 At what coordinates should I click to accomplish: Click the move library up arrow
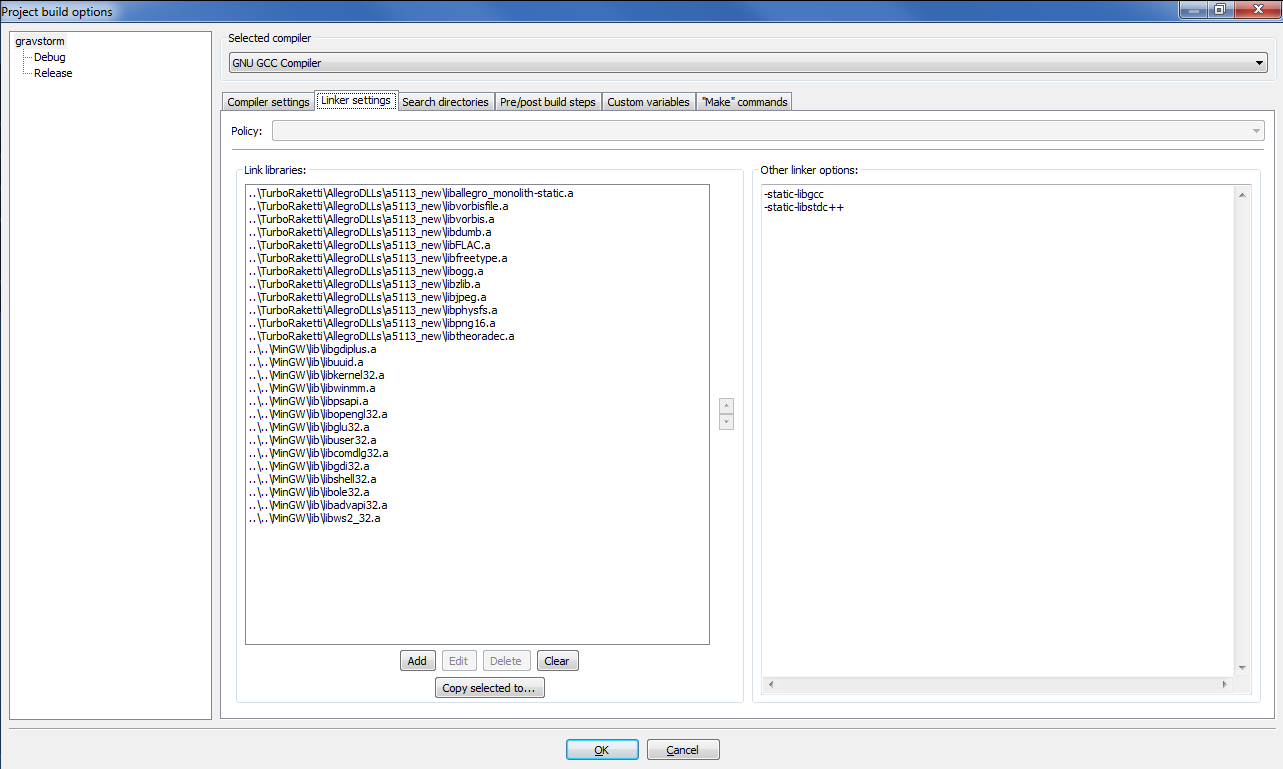tap(726, 405)
